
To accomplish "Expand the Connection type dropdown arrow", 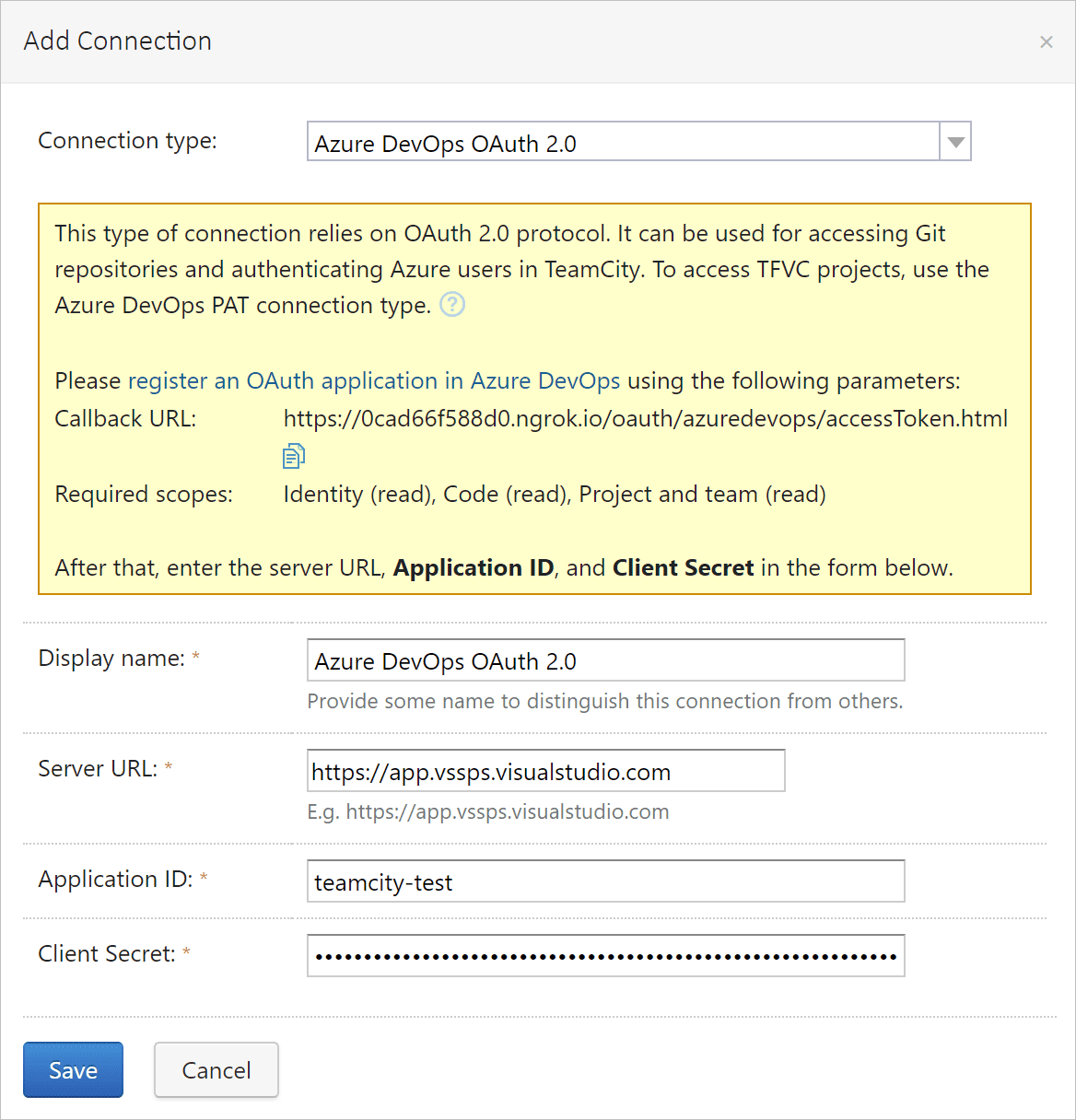I will (x=955, y=142).
